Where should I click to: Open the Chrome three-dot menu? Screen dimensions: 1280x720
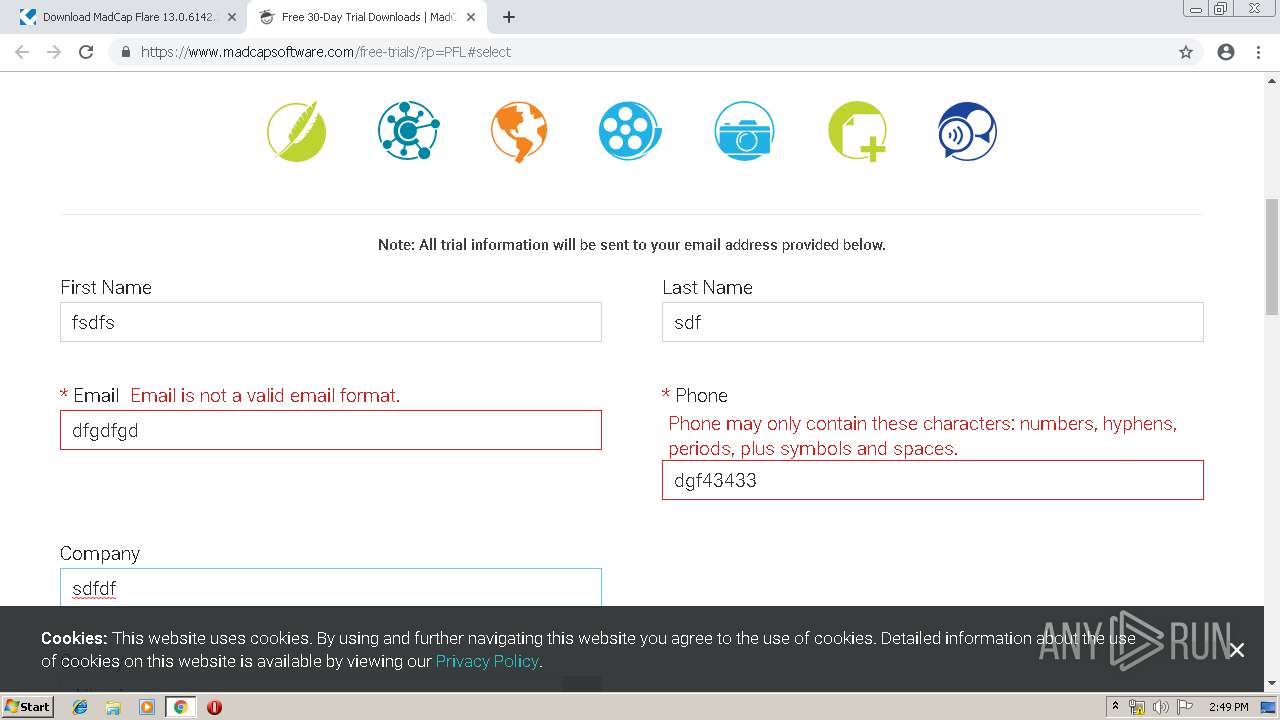(1258, 52)
